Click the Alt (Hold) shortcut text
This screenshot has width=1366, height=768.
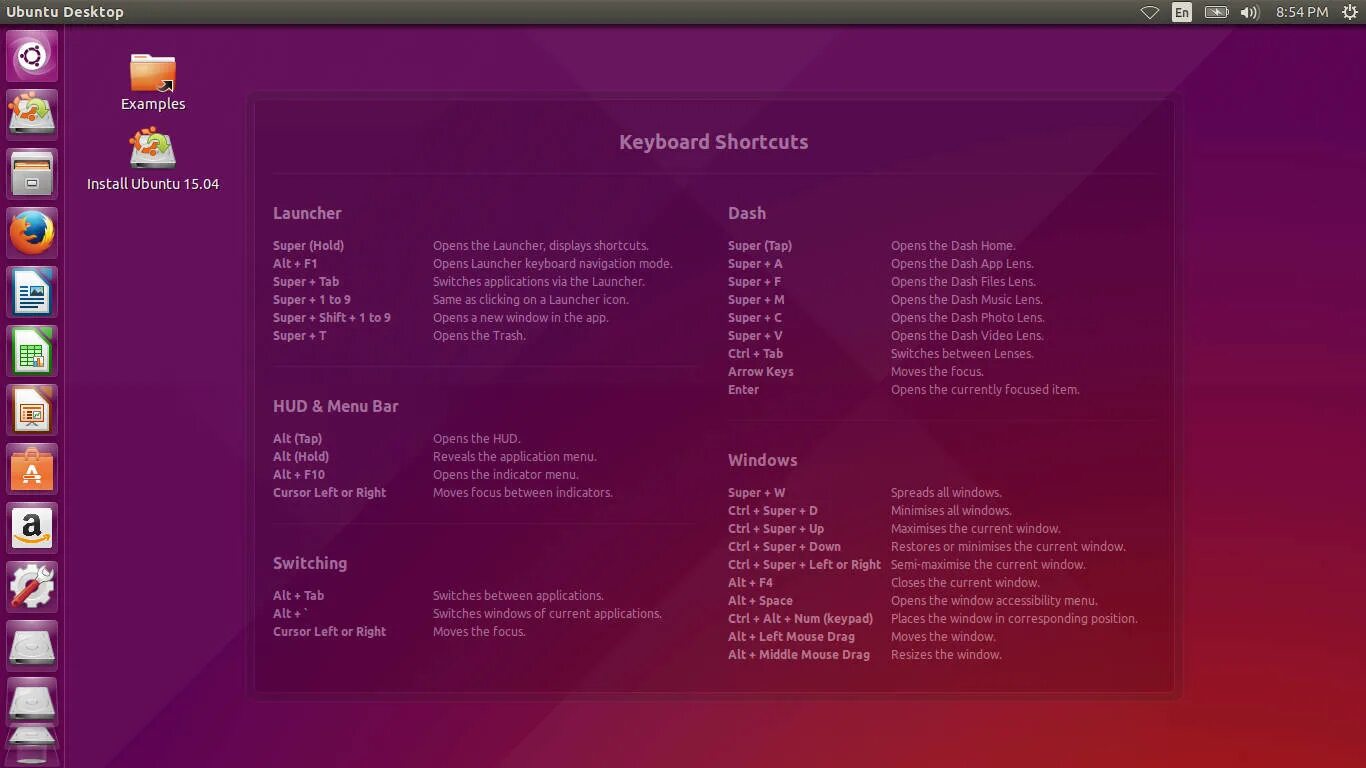coord(301,457)
